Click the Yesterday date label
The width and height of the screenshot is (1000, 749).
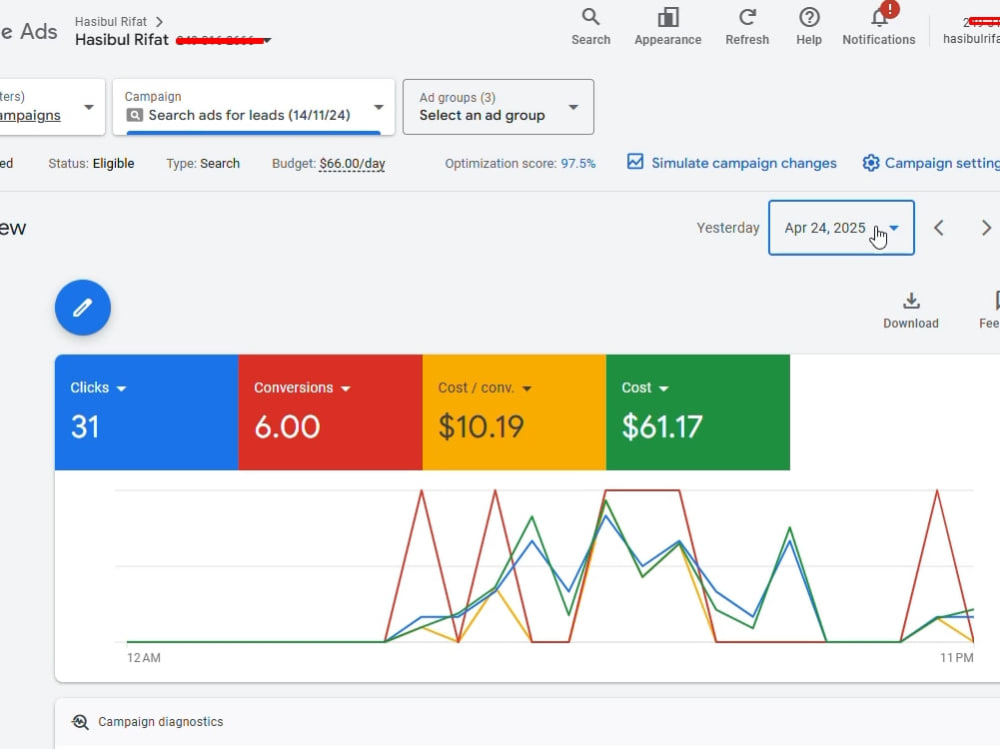point(728,228)
